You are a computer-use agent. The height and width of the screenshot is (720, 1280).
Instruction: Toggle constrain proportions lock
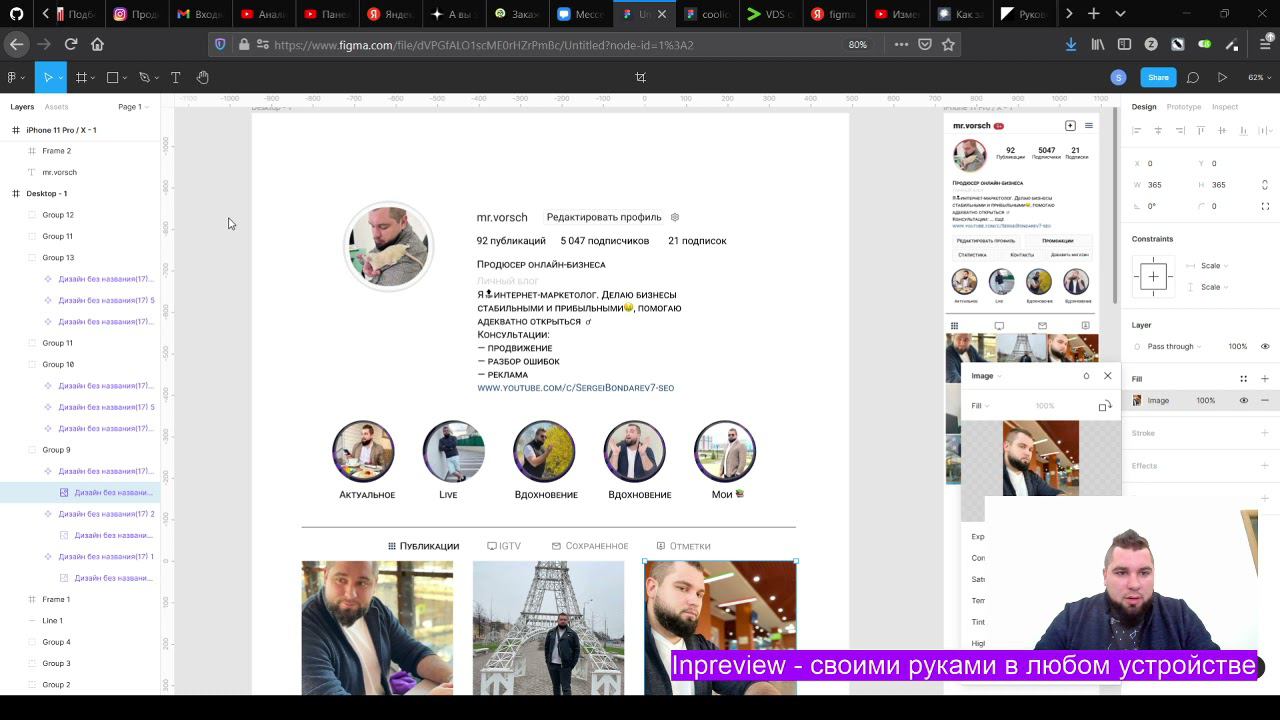1265,185
